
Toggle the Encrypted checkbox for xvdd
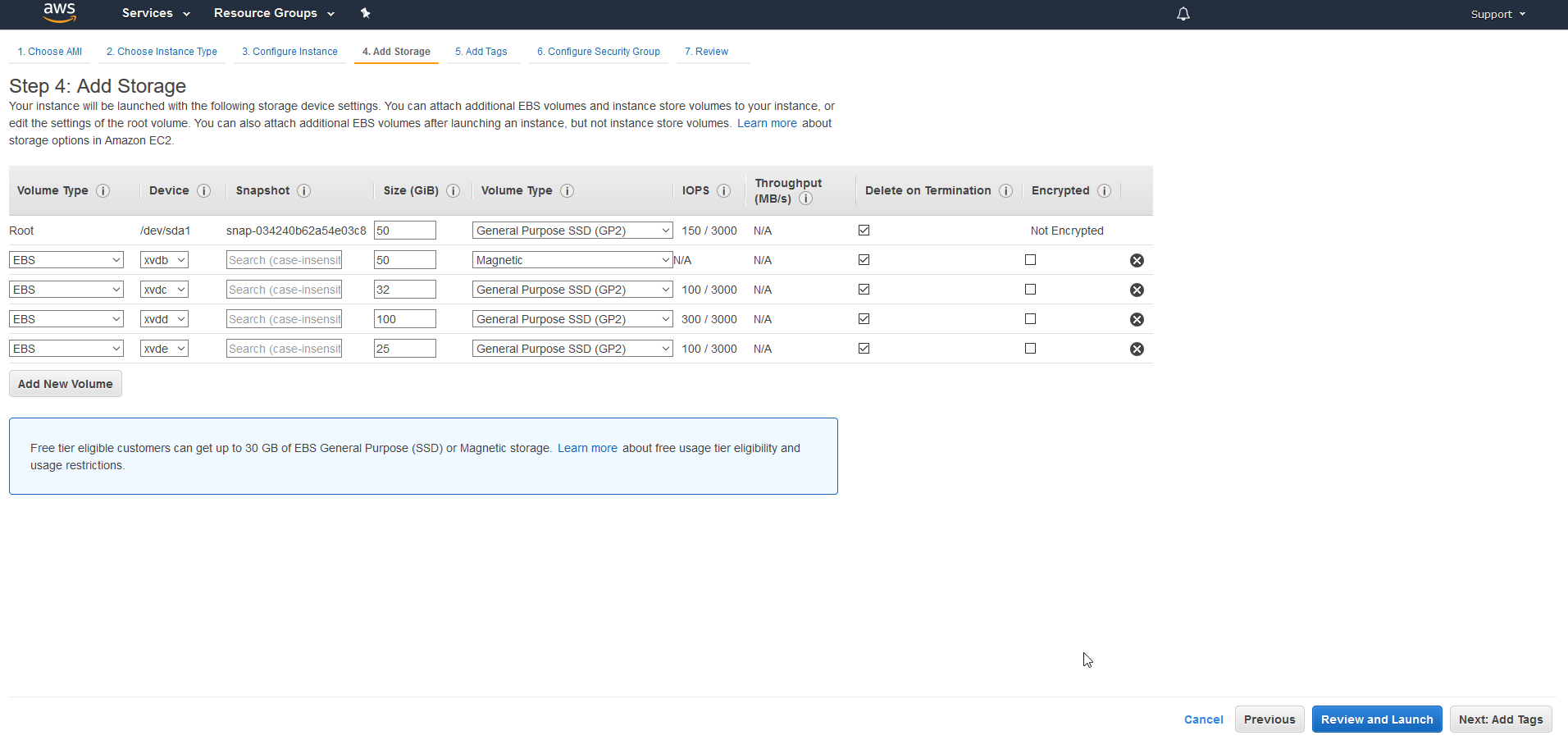coord(1030,319)
